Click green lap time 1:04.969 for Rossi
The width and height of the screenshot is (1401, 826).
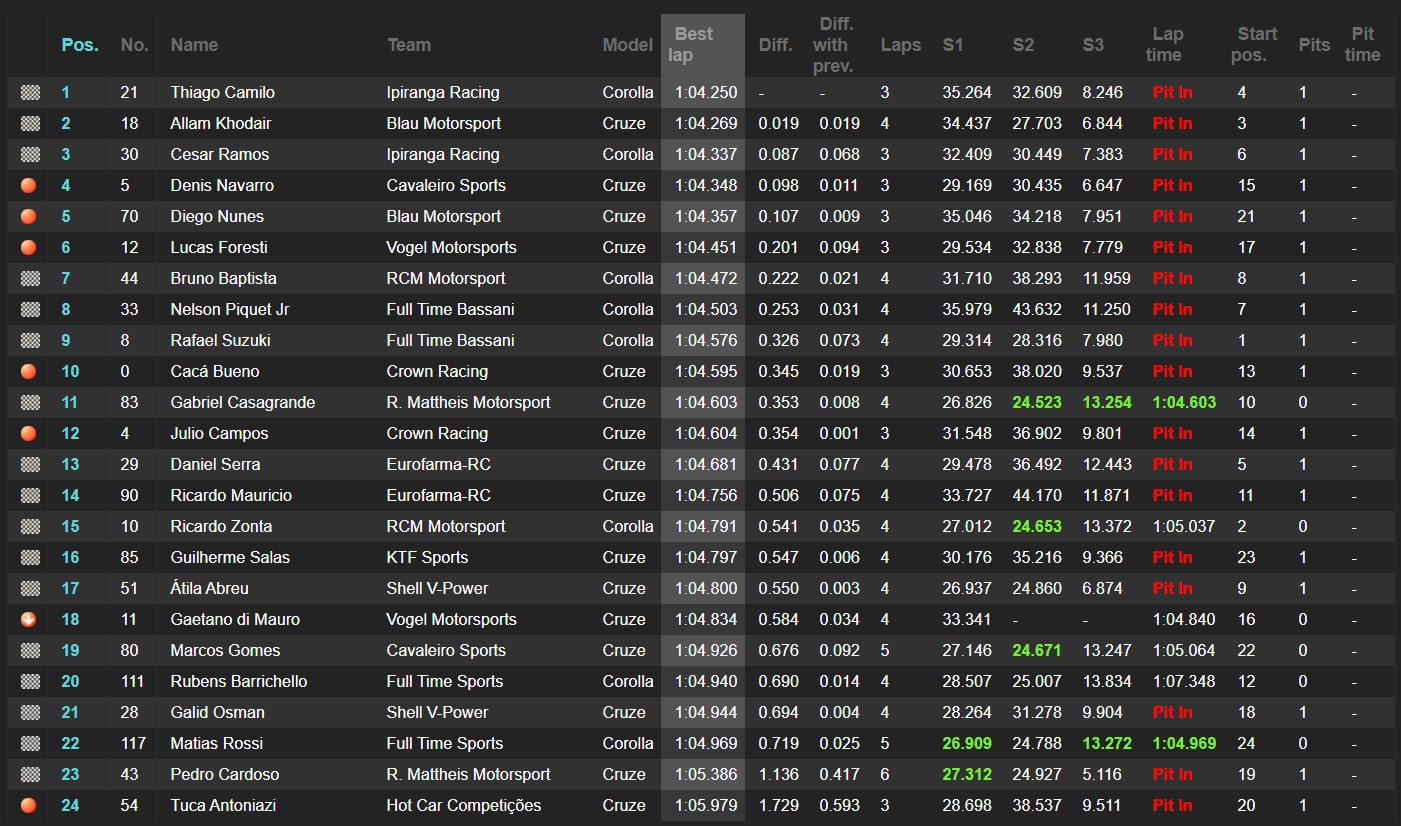click(1184, 743)
